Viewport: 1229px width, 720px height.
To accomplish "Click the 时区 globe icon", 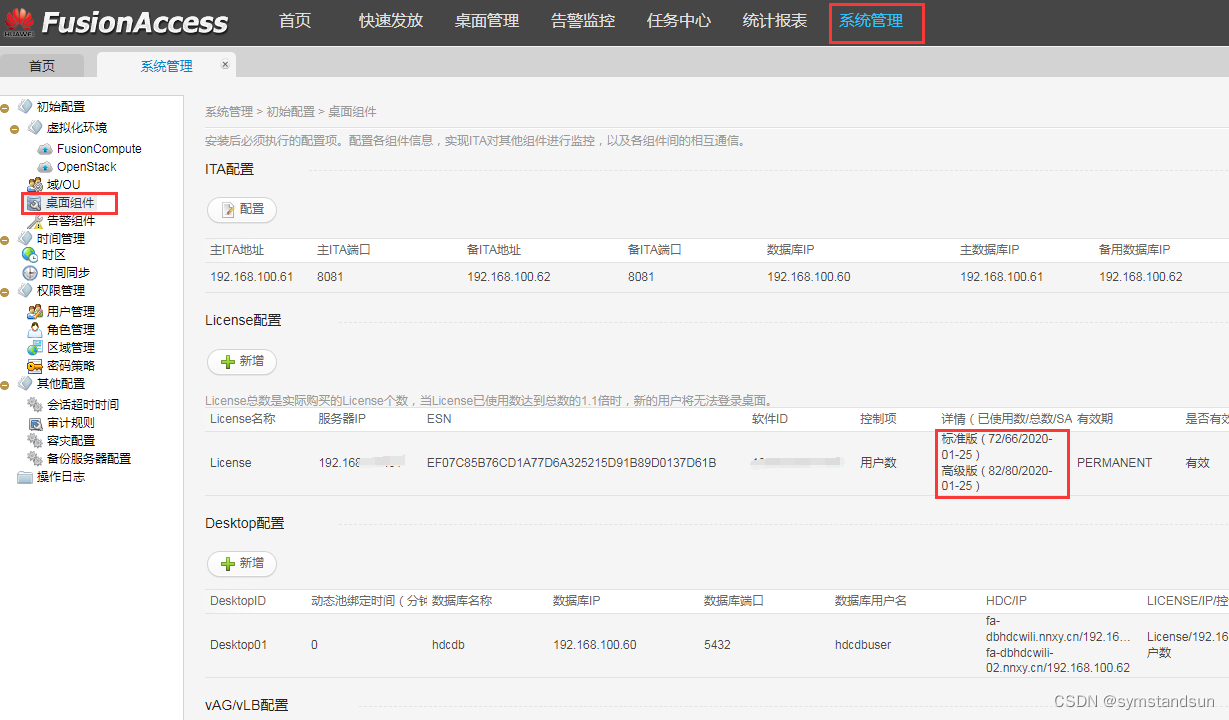I will click(x=30, y=255).
